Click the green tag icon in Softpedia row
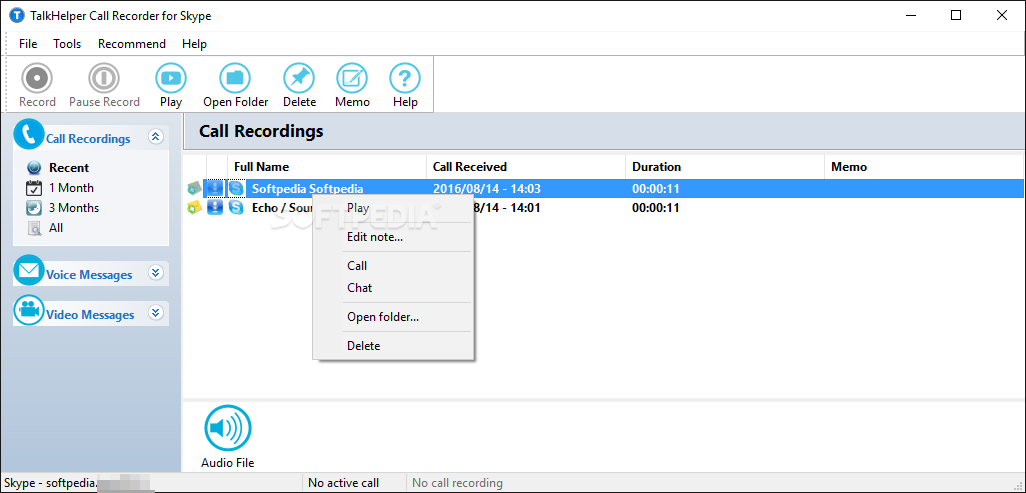Image resolution: width=1026 pixels, height=493 pixels. [194, 189]
